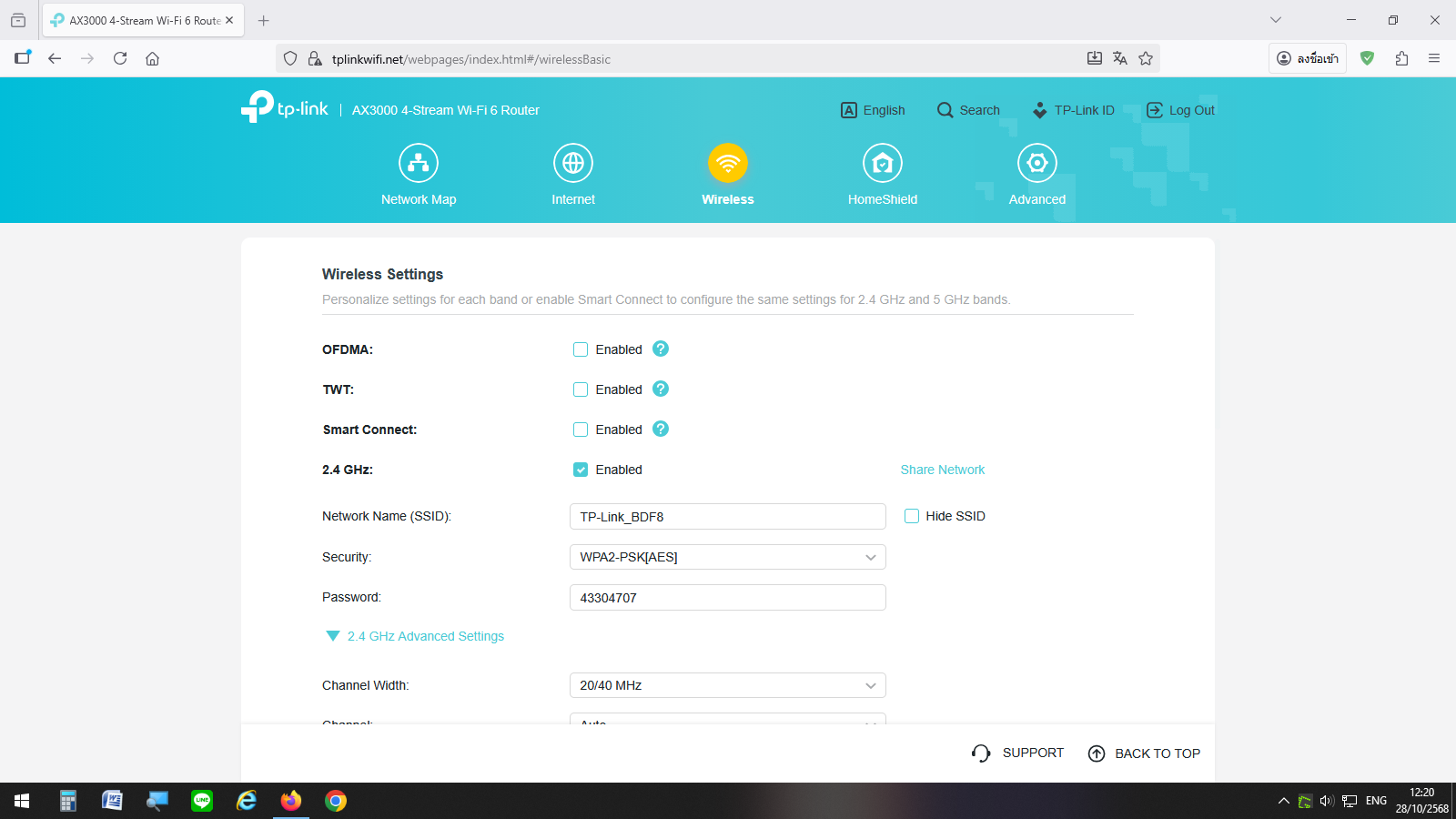Click the OFDMA help question mark icon
1456x819 pixels.
tap(661, 349)
